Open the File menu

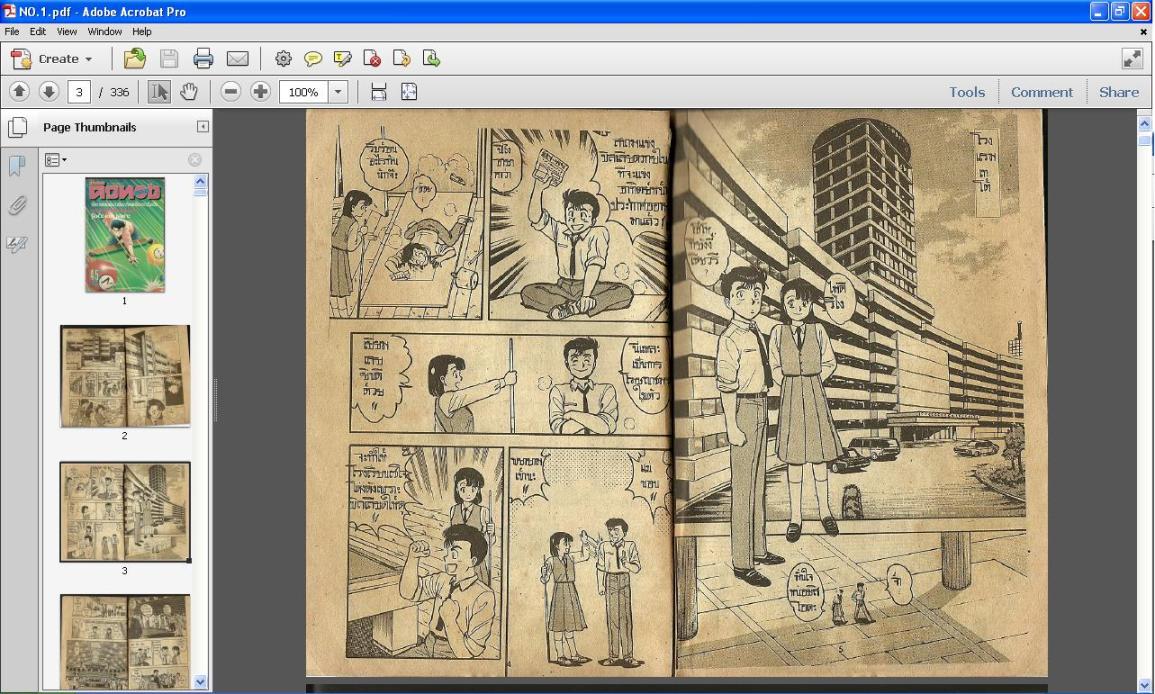pos(12,32)
